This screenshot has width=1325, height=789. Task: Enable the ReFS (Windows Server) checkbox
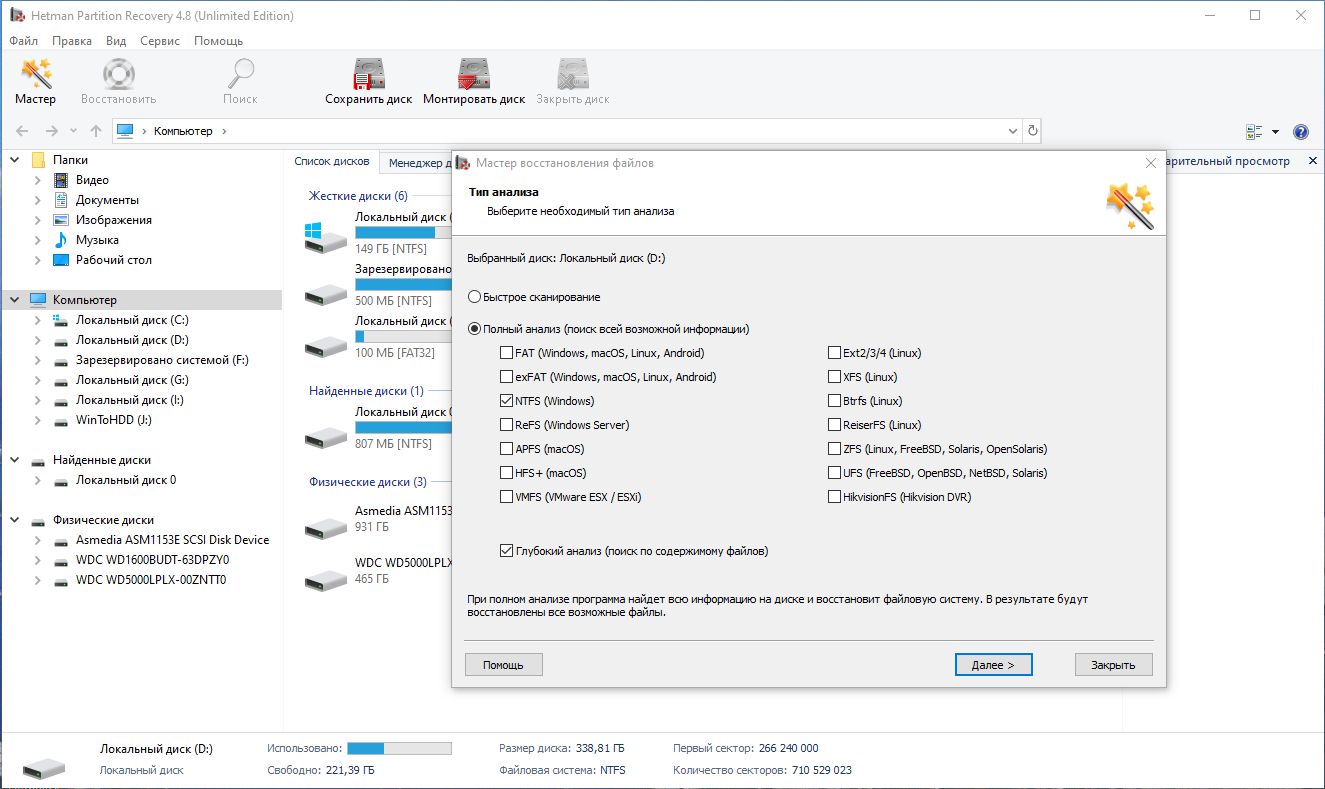click(x=506, y=425)
